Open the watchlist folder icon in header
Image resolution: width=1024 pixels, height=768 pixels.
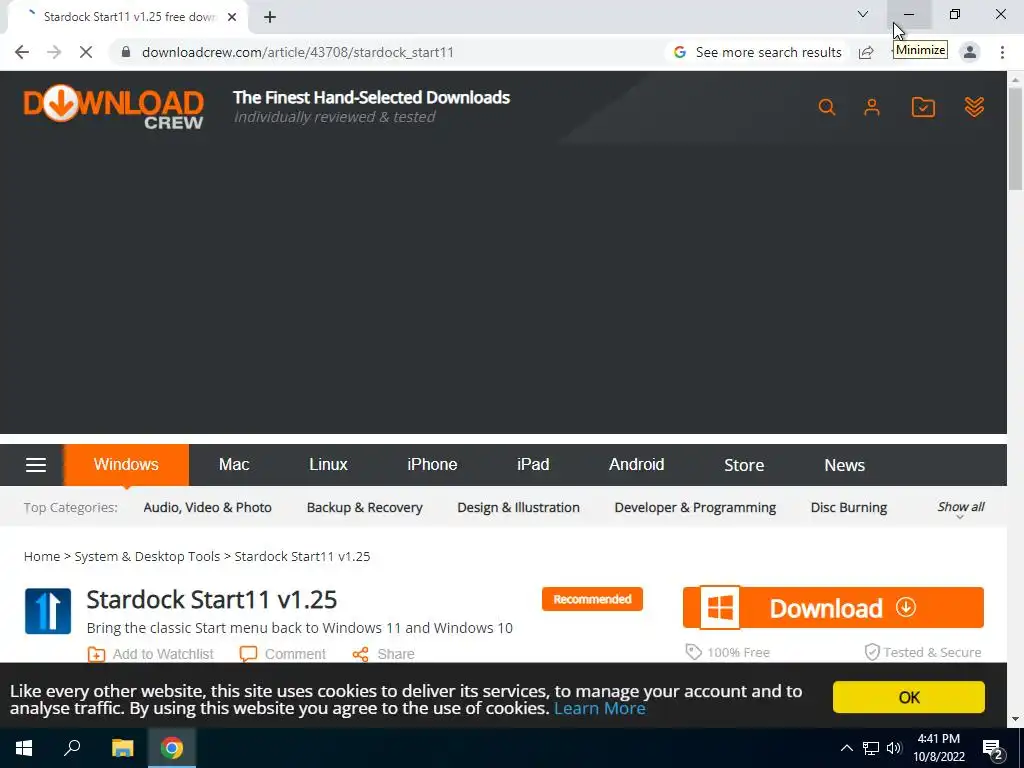(x=923, y=107)
